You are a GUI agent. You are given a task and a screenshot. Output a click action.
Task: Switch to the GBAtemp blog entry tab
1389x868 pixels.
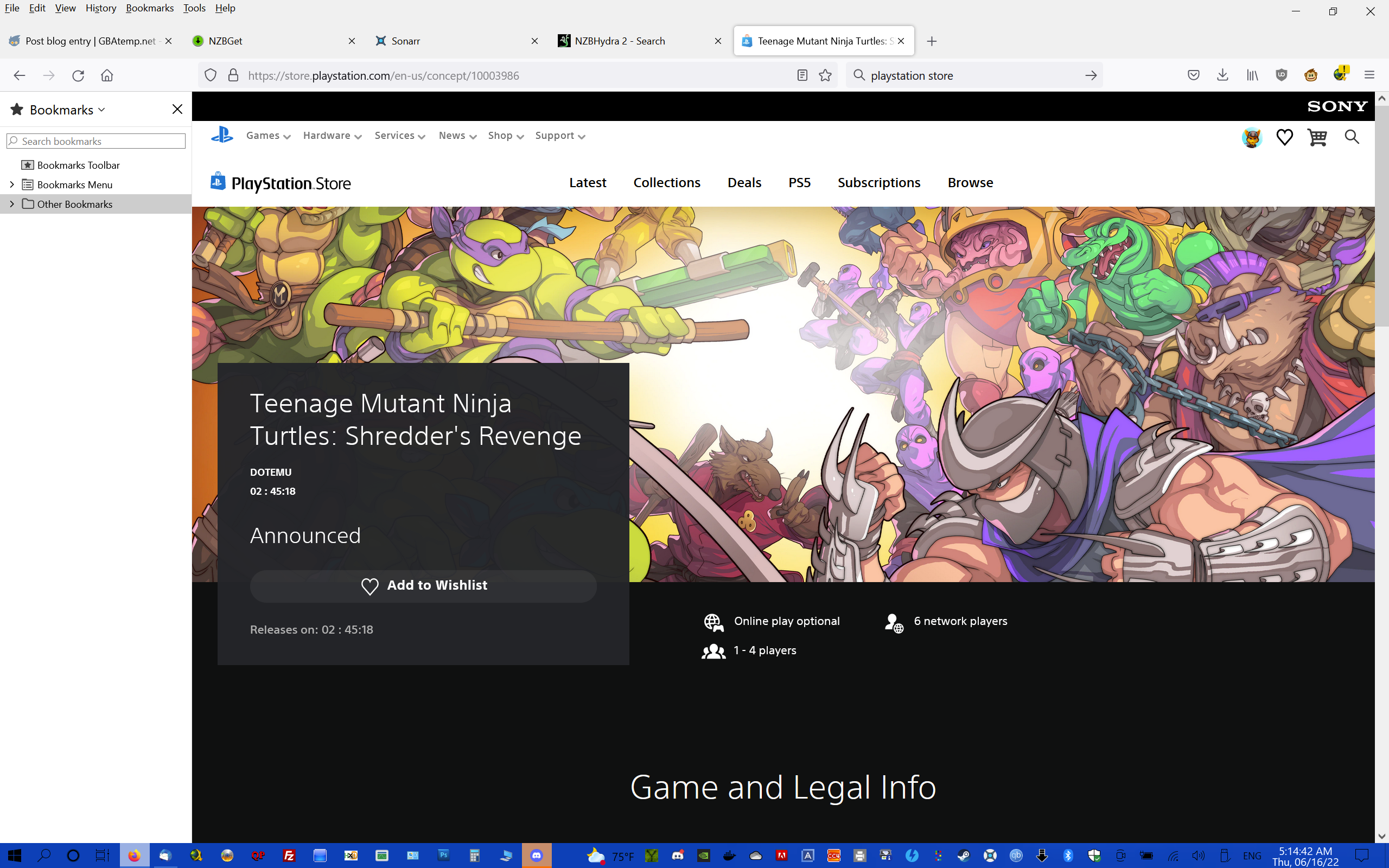tap(91, 41)
